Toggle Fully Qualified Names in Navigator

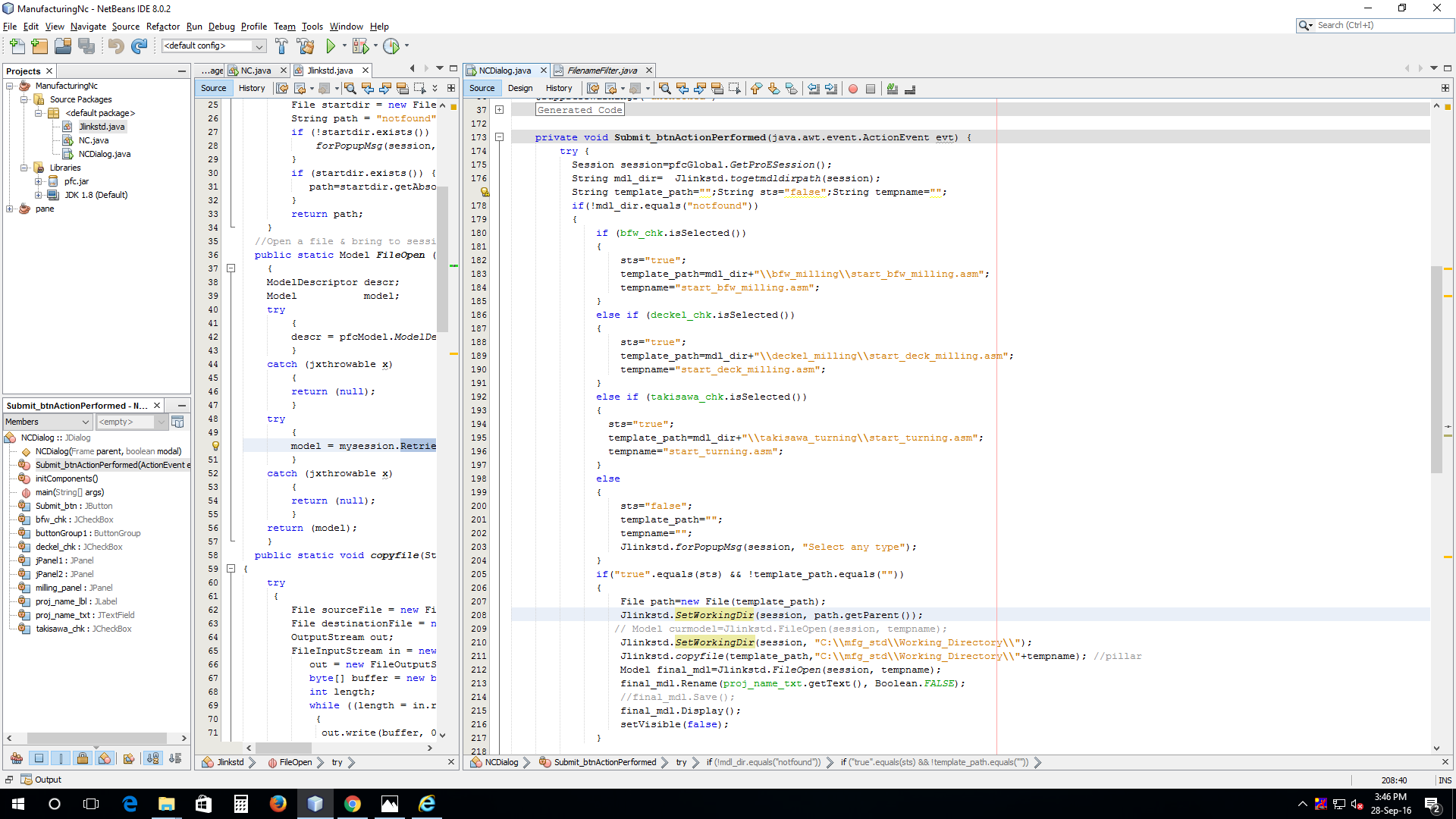tap(129, 758)
